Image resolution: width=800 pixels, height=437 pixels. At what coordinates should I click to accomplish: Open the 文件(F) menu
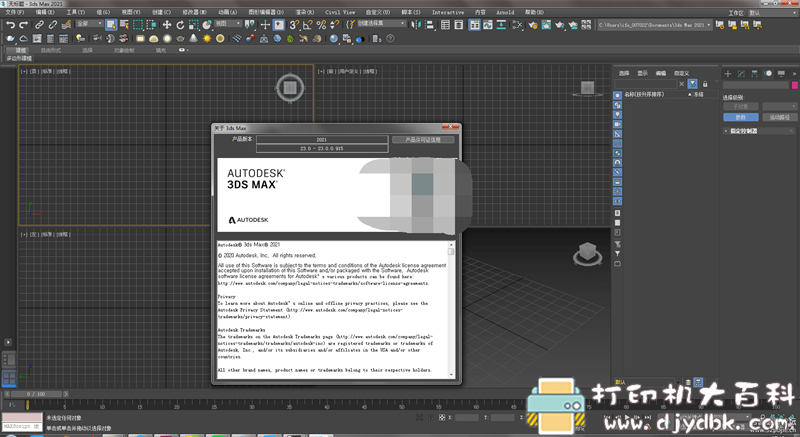tap(14, 12)
